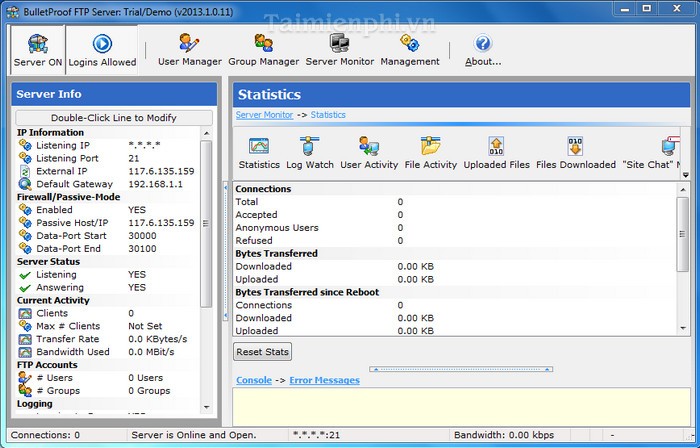Click the Anonymous Users statistics row
Image resolution: width=700 pixels, height=448 pixels.
455,228
